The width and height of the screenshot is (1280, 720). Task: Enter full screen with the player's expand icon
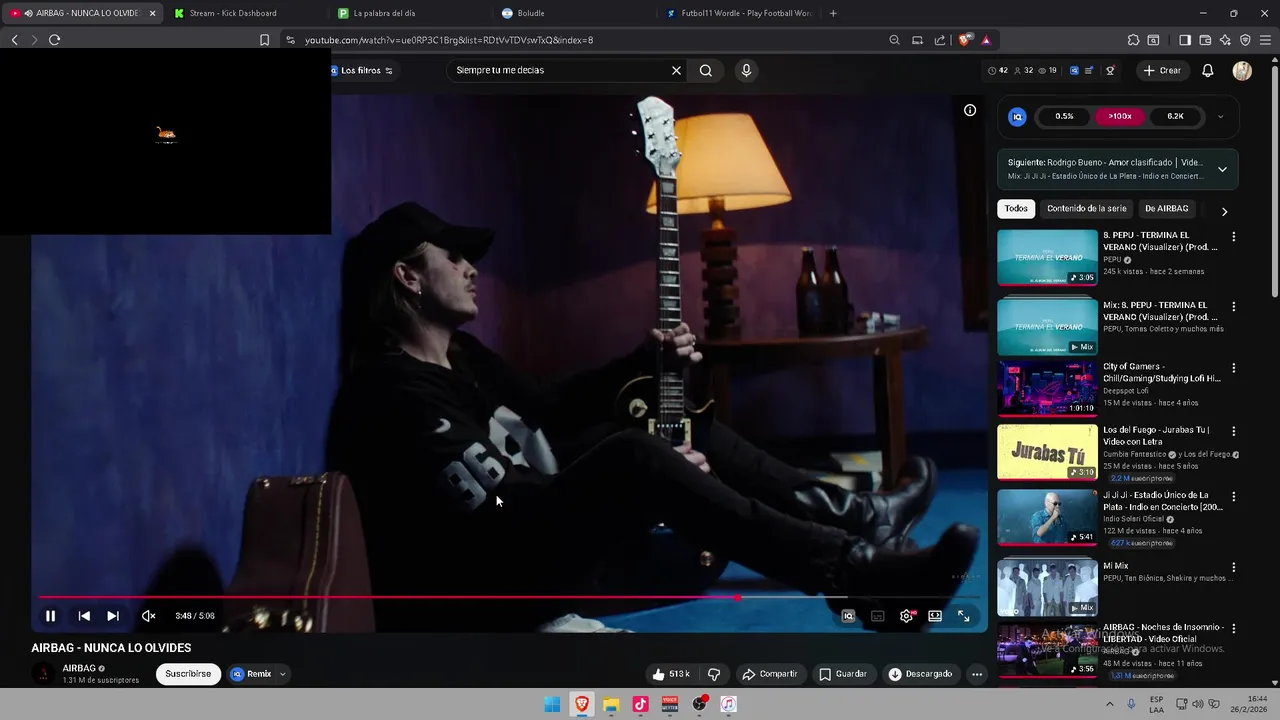pyautogui.click(x=964, y=616)
